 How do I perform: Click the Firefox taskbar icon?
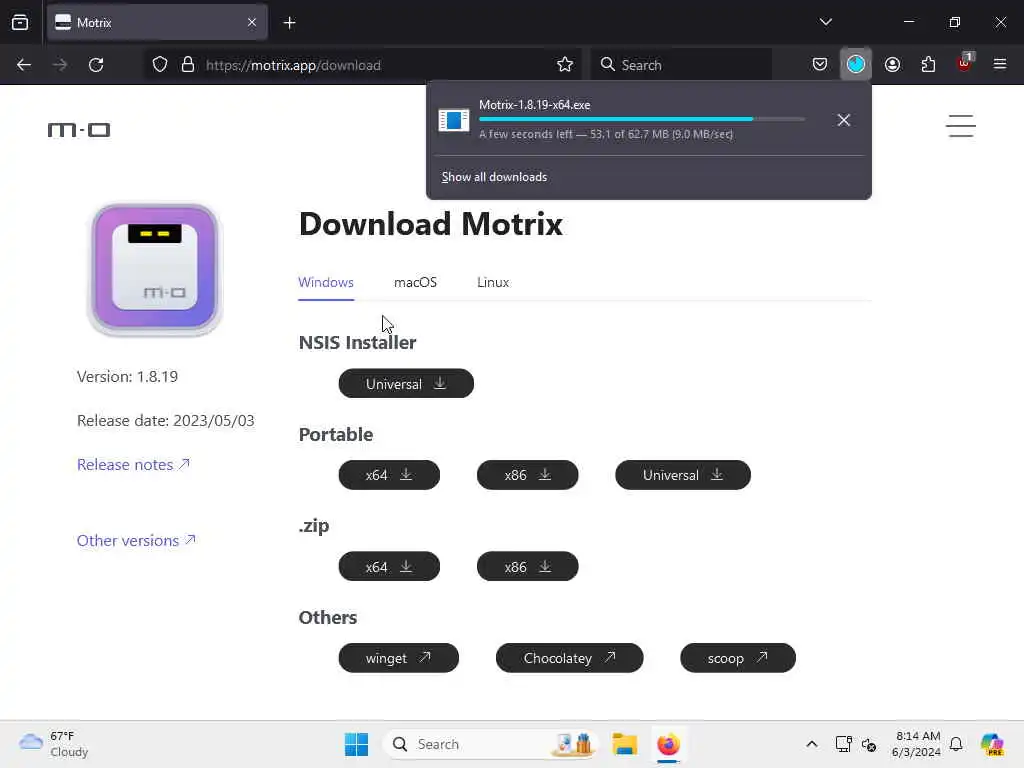tap(668, 744)
